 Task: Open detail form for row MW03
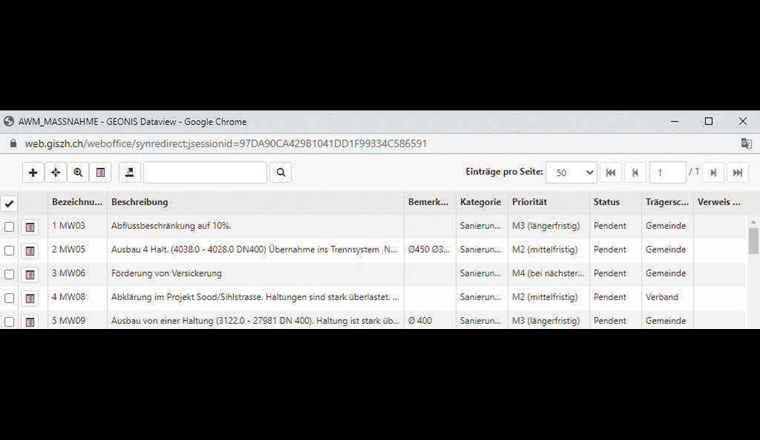30,227
